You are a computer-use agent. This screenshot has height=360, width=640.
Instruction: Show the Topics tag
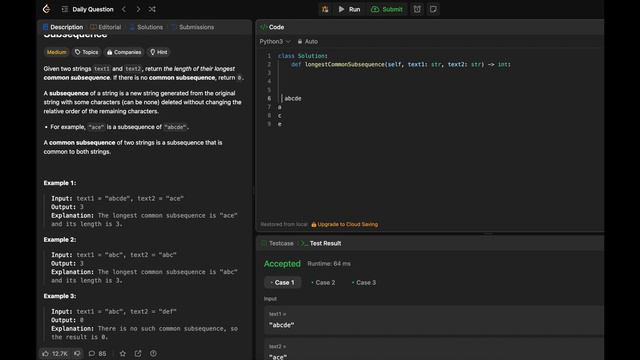point(87,52)
